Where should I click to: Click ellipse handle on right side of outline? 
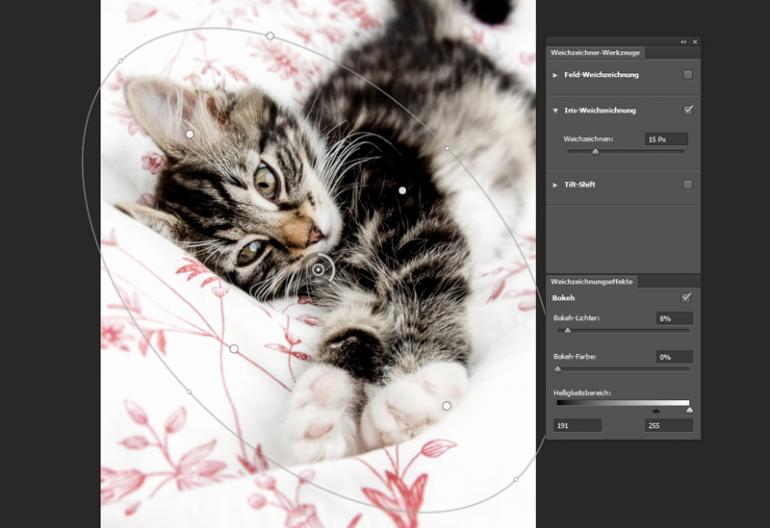click(447, 148)
